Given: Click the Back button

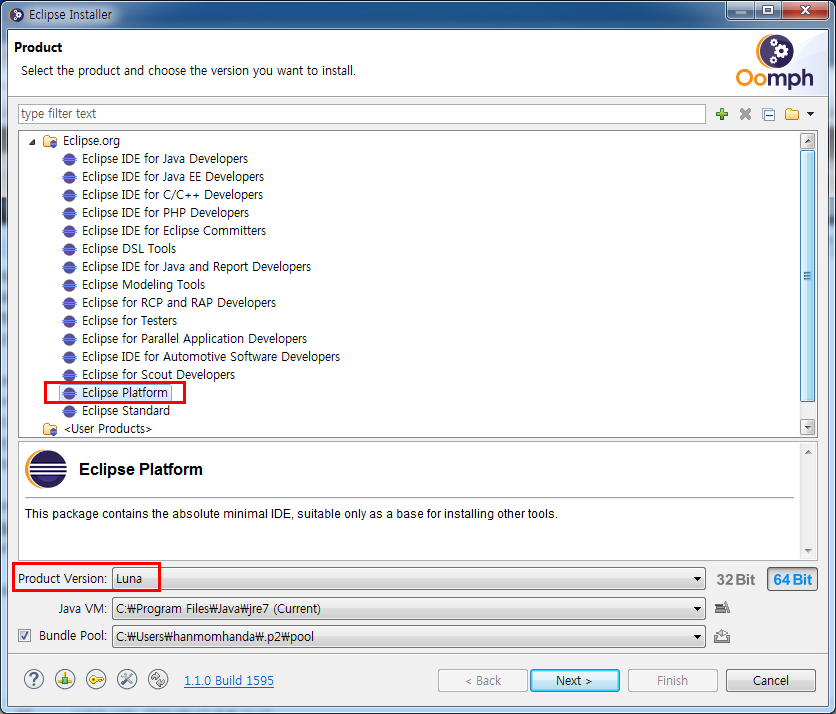Looking at the screenshot, I should pos(483,680).
